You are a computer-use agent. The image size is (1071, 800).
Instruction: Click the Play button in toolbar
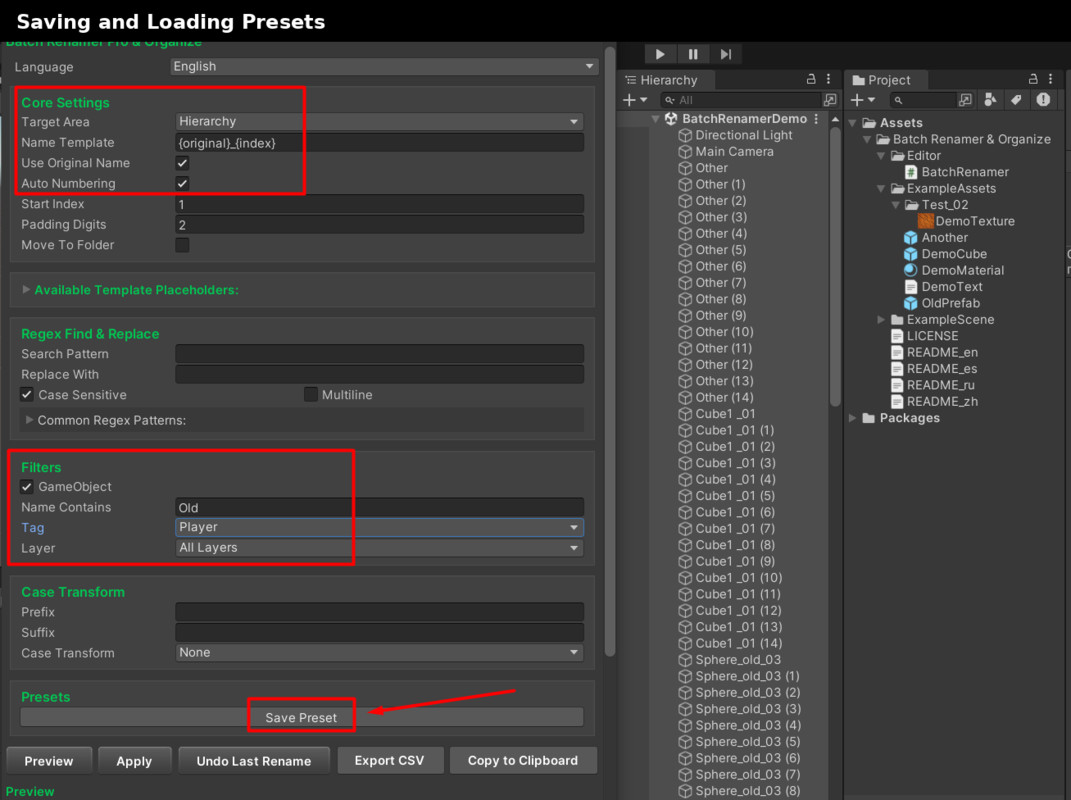click(x=660, y=54)
